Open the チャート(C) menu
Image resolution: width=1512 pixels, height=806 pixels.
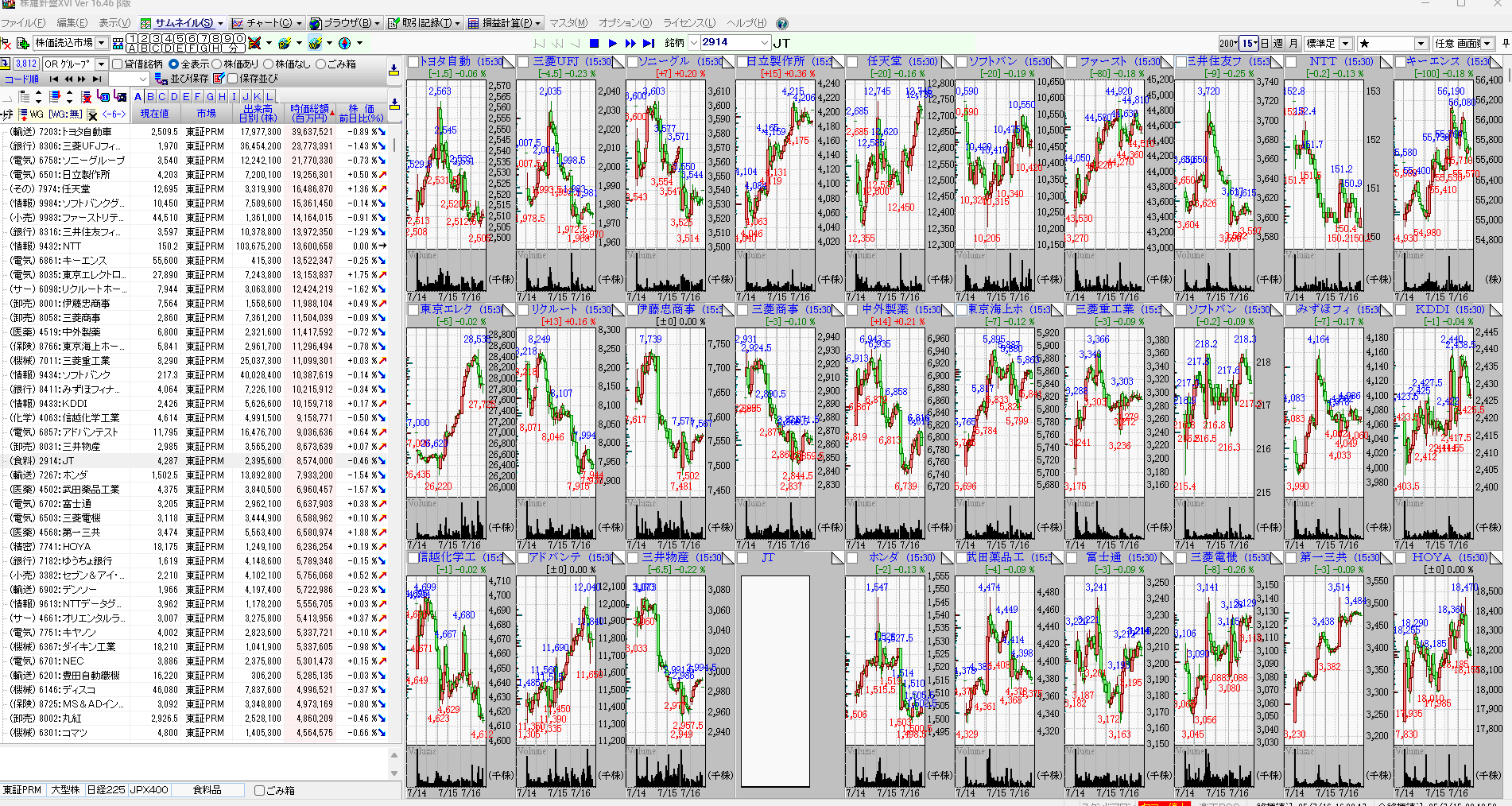(x=268, y=23)
